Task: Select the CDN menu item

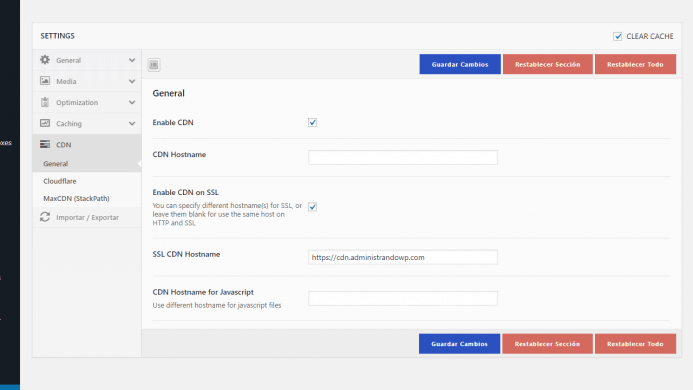Action: click(x=87, y=145)
